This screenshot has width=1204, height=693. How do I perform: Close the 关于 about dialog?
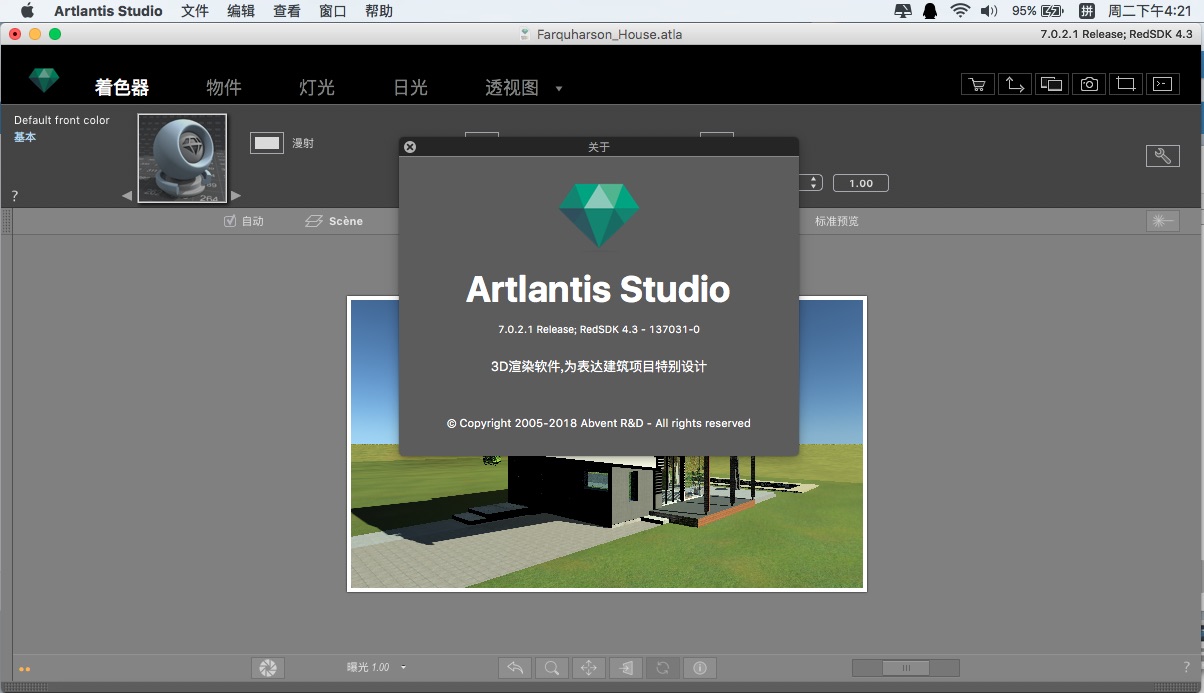(409, 147)
